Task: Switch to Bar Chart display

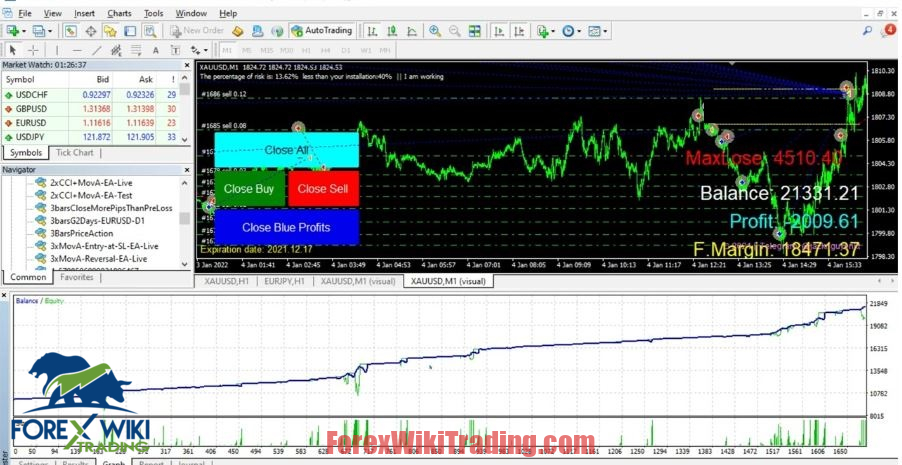Action: [373, 31]
